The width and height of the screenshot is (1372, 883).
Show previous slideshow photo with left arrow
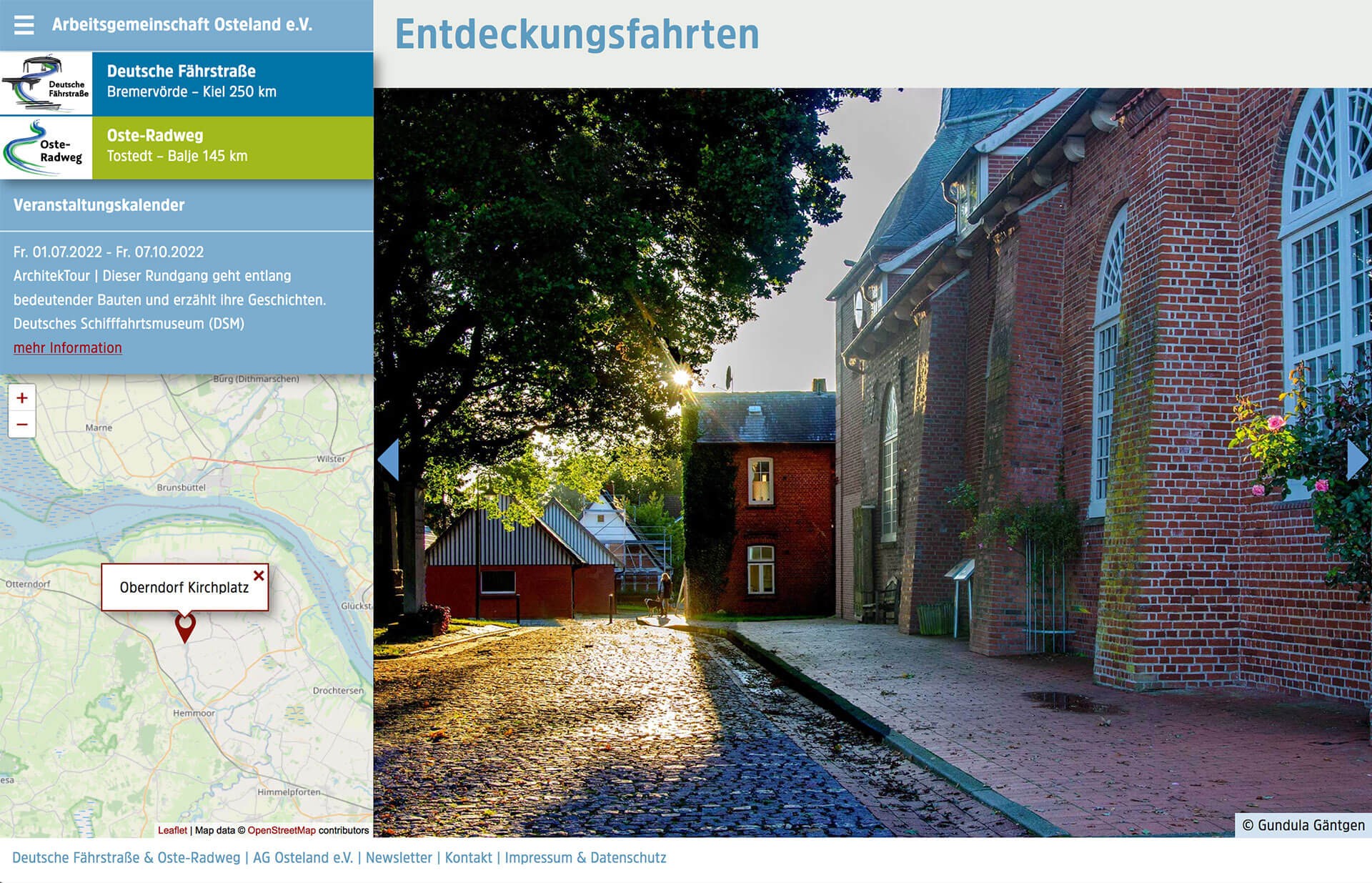pyautogui.click(x=389, y=460)
